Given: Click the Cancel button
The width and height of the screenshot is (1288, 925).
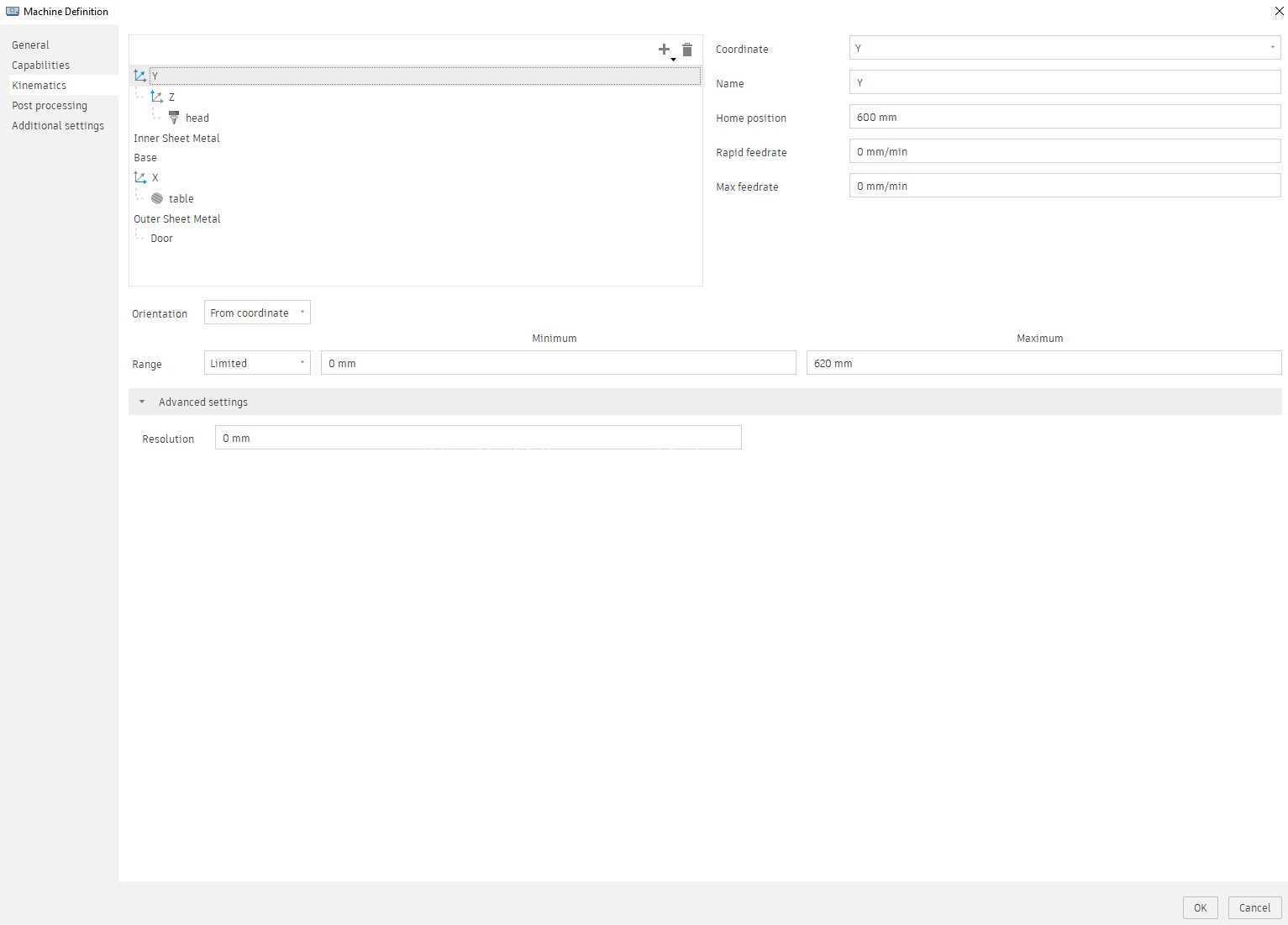Looking at the screenshot, I should pos(1254,907).
